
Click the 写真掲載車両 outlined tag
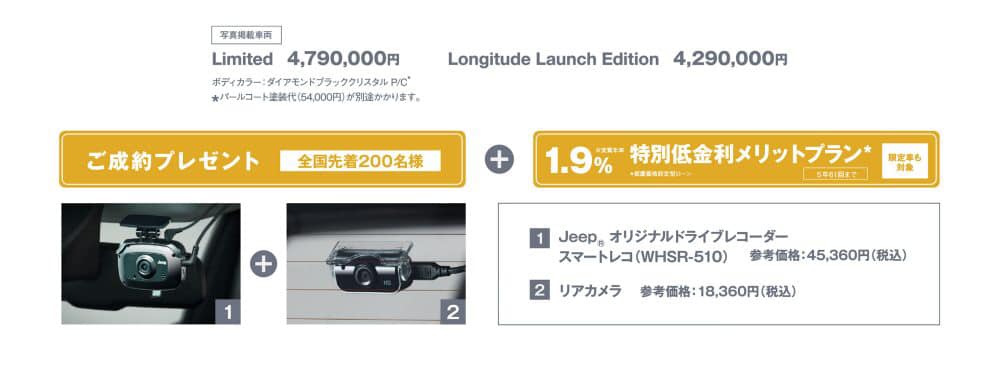click(246, 35)
